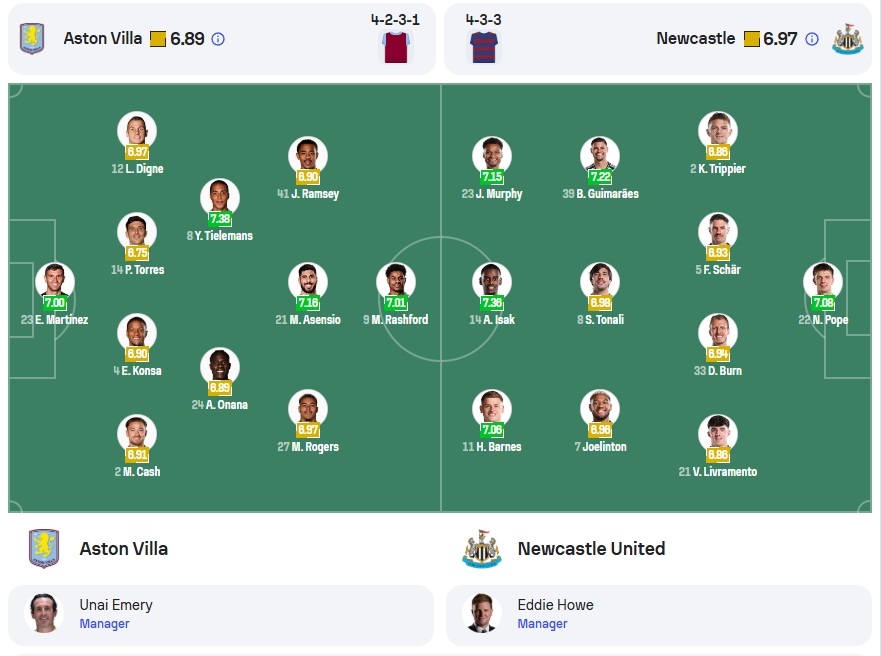The image size is (881, 656).
Task: Click Aston Villa crest below pitch
Action: (x=44, y=548)
